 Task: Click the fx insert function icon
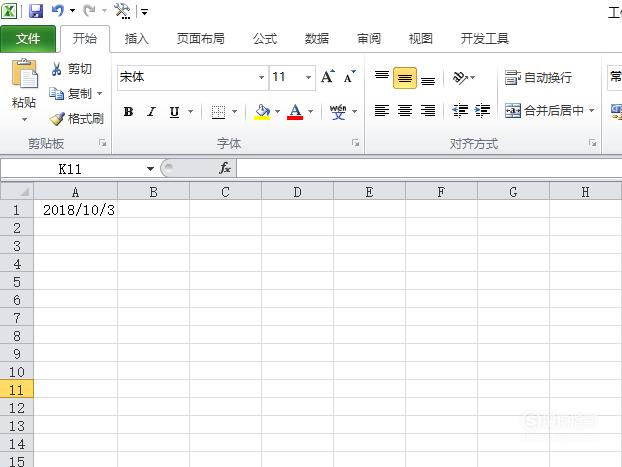[x=225, y=168]
